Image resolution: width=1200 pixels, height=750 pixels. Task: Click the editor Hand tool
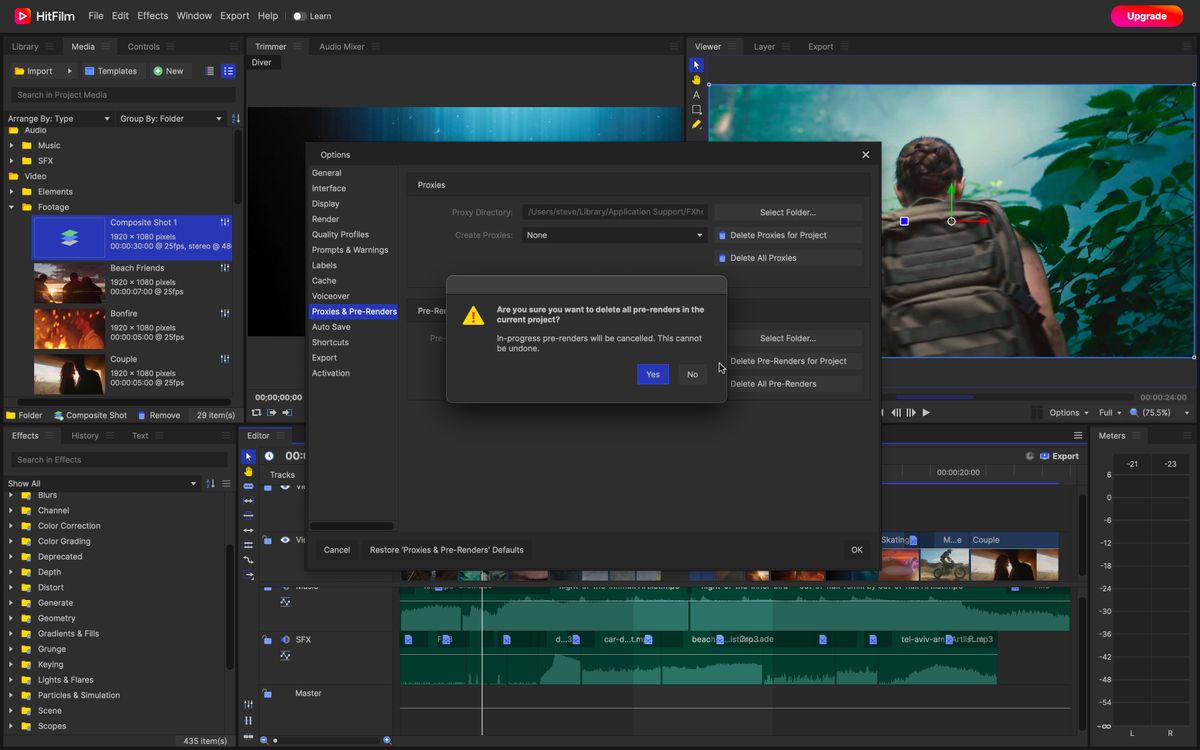(249, 471)
